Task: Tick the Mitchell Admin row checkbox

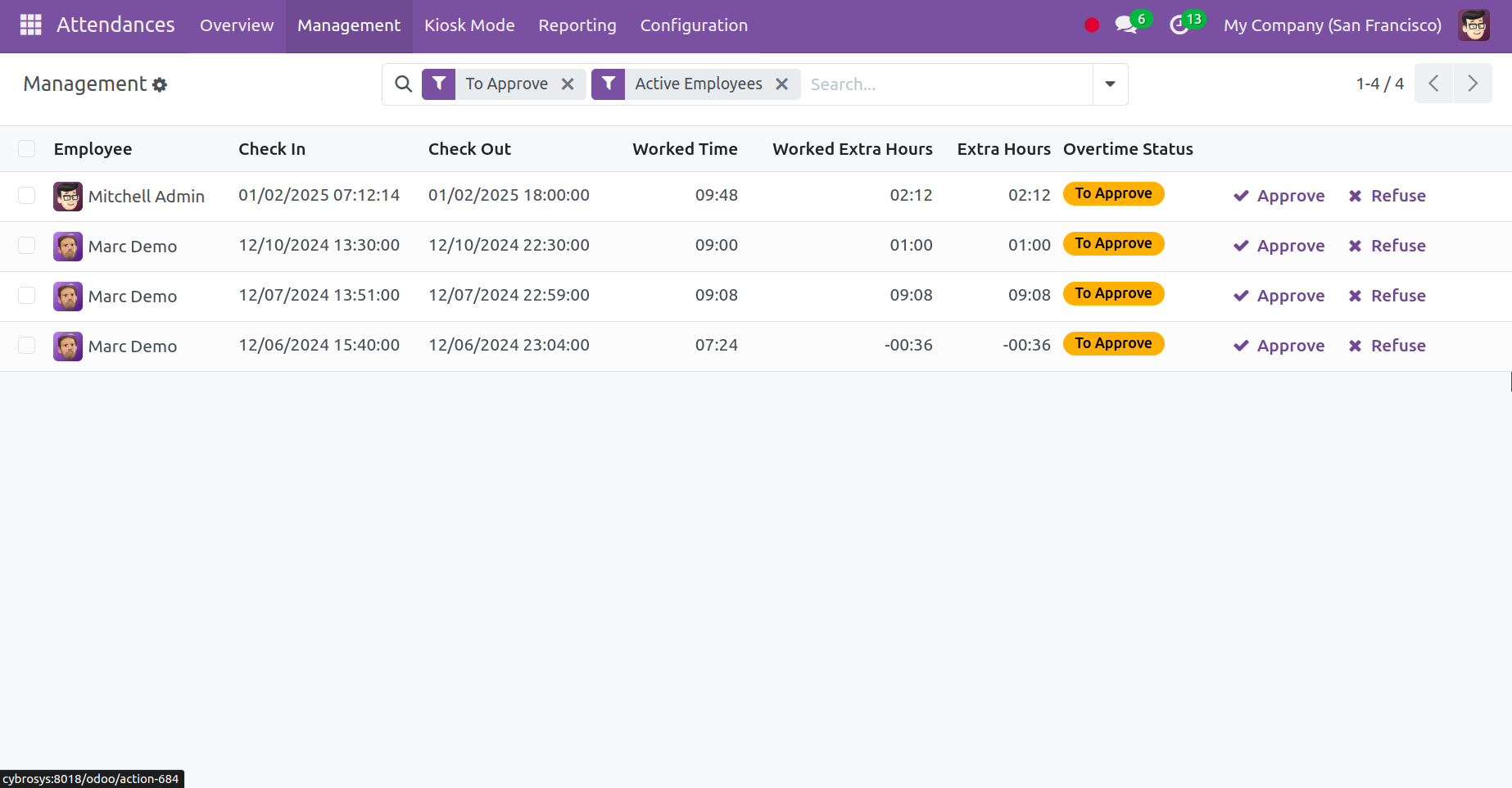Action: pos(27,195)
